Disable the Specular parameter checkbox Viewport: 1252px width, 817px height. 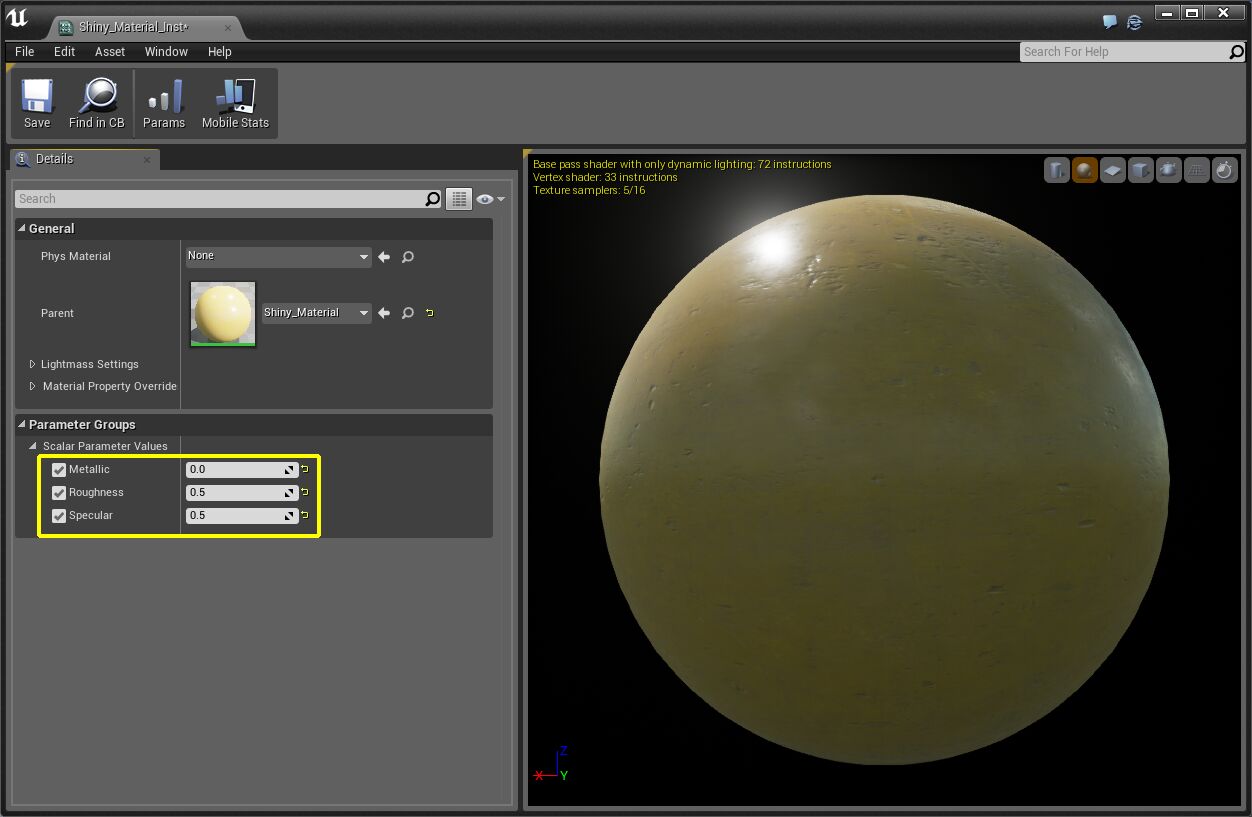59,516
